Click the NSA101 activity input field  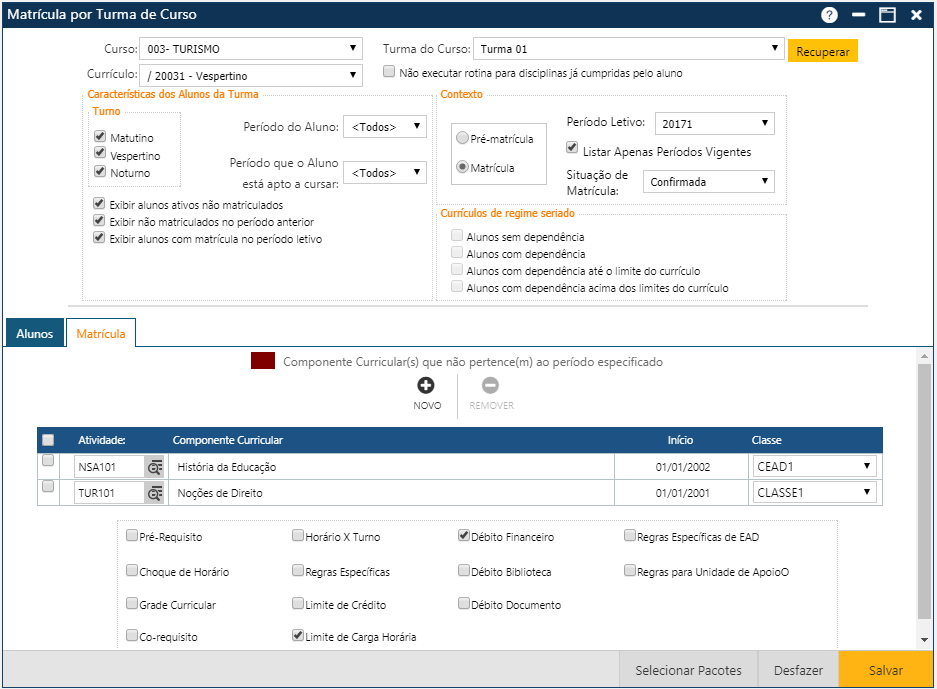[x=109, y=467]
